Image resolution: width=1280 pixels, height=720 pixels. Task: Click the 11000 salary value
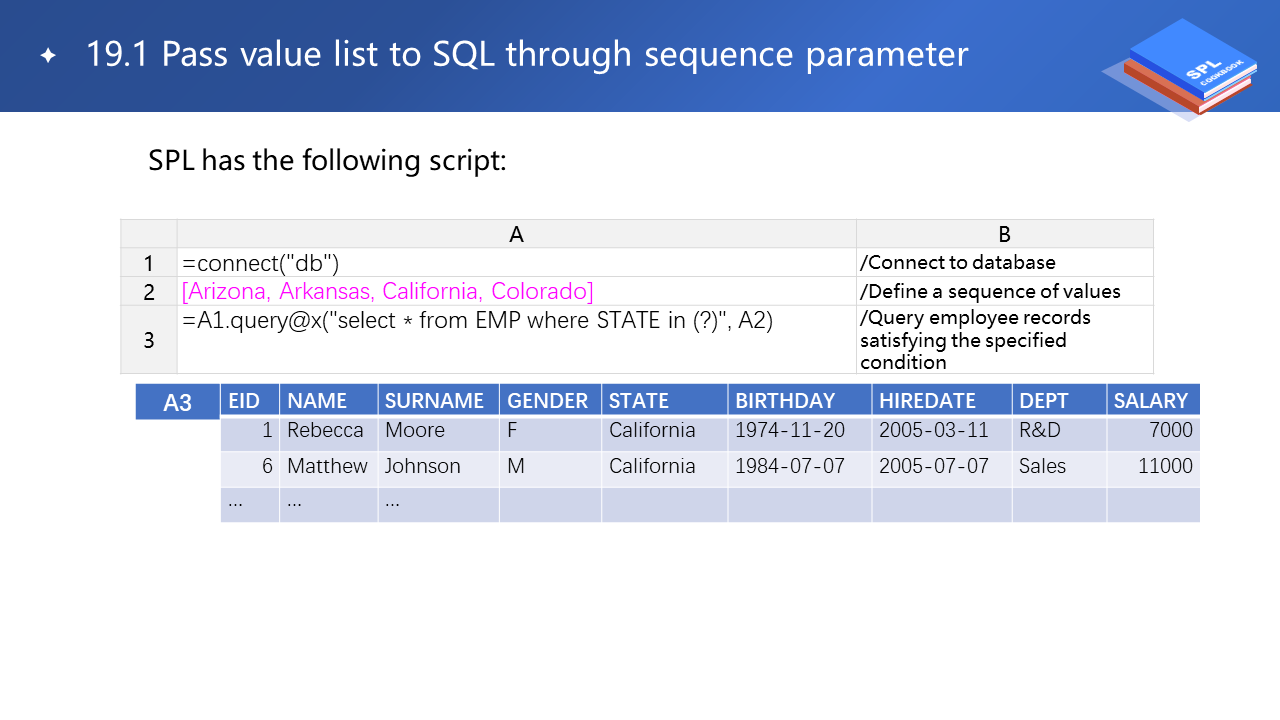click(x=1165, y=466)
